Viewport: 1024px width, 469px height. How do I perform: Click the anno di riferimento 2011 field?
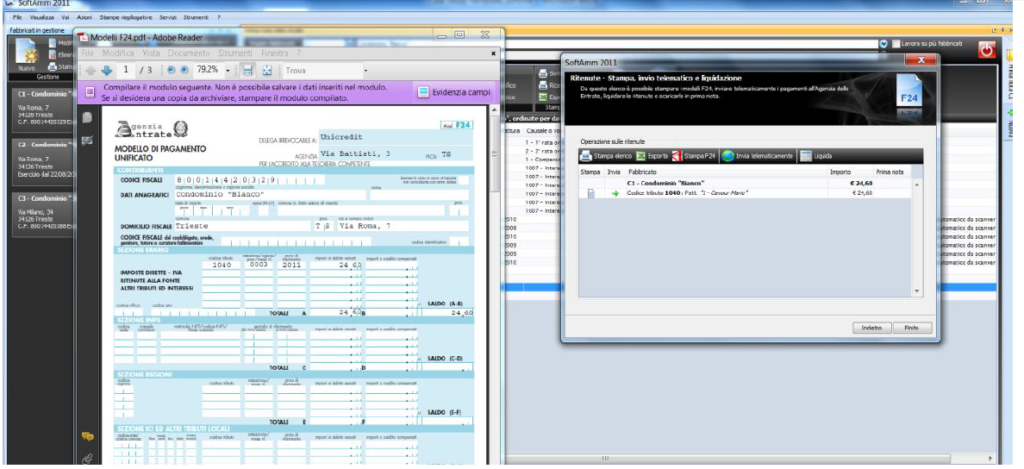pos(291,265)
